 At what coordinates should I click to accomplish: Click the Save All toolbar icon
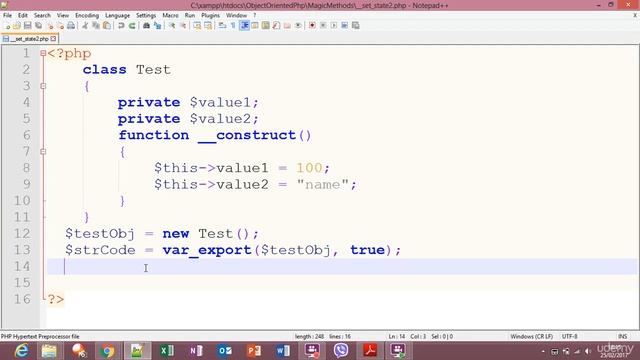38,26
